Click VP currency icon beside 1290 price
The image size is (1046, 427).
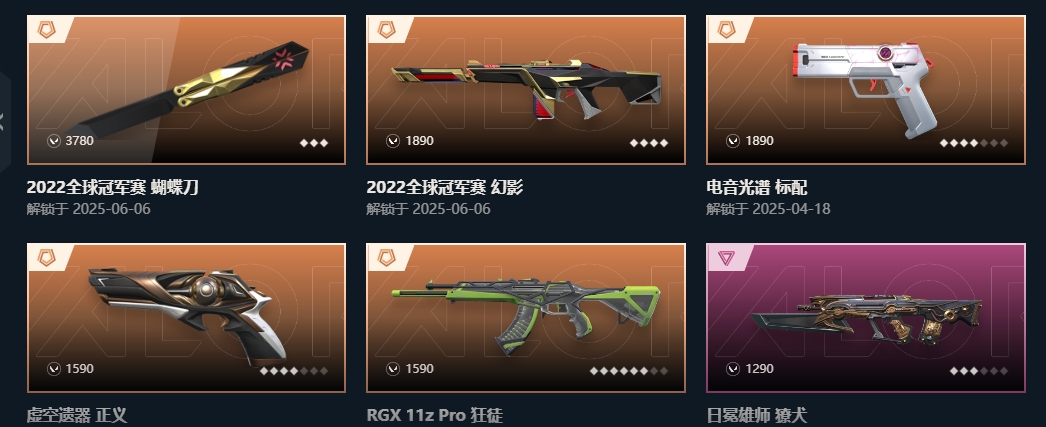pyautogui.click(x=732, y=368)
